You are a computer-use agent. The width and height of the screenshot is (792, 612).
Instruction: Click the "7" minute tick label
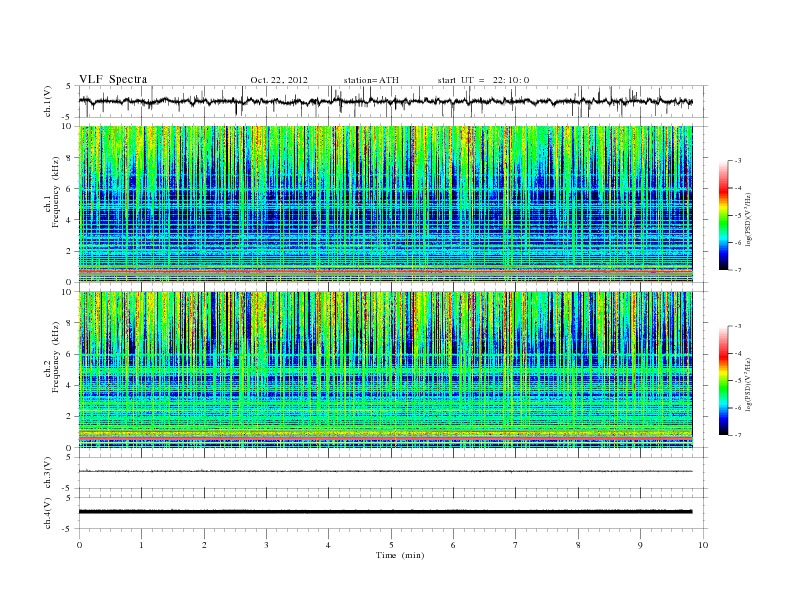[x=516, y=545]
